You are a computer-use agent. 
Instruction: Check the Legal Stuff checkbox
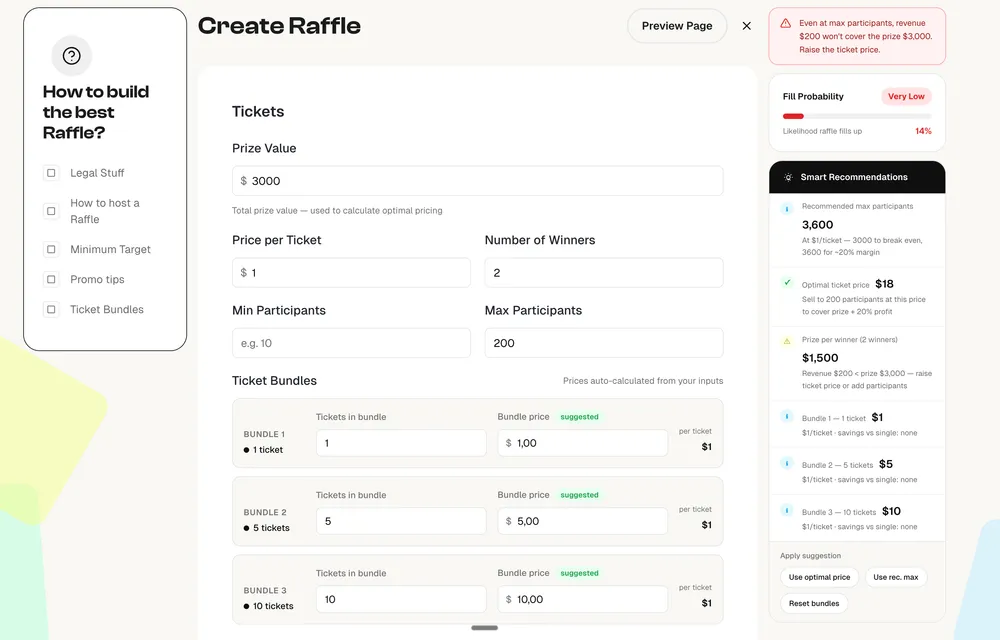[x=51, y=173]
